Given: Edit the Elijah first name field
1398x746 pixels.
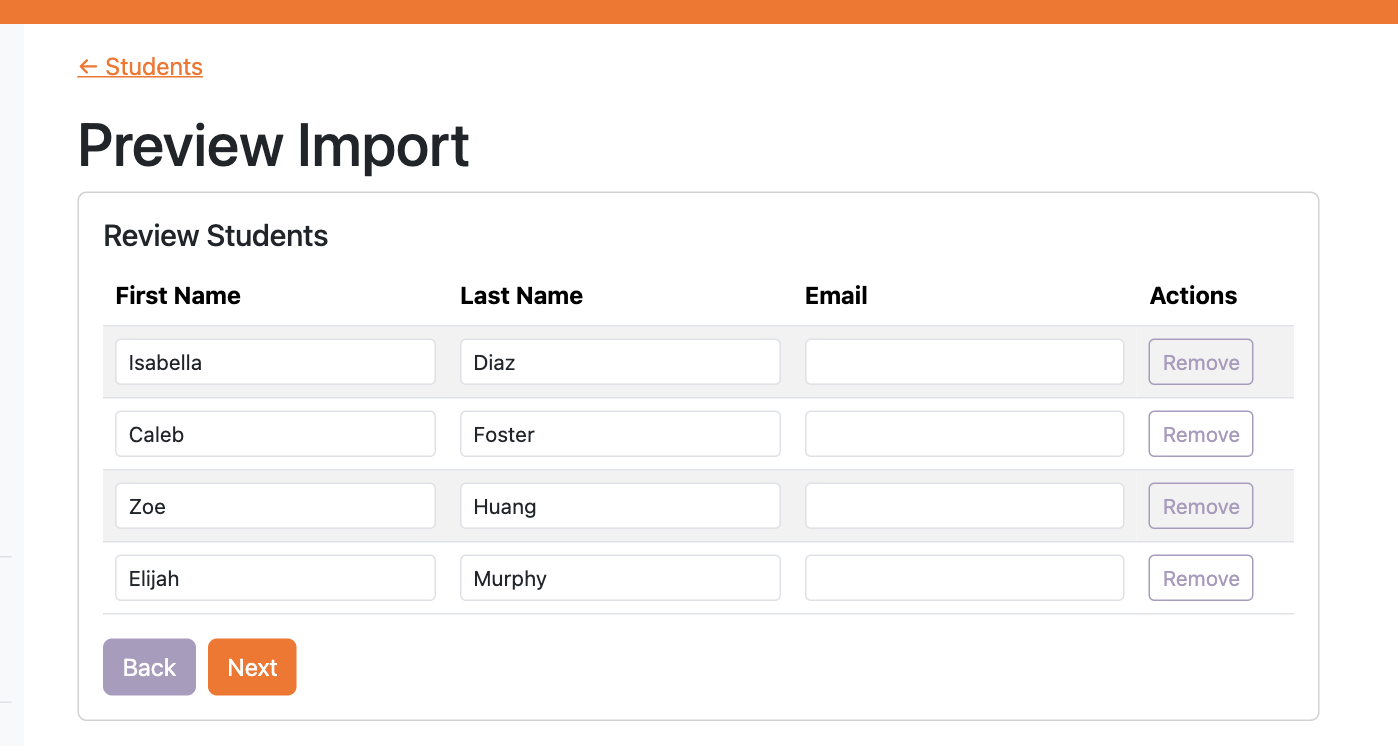Looking at the screenshot, I should (275, 578).
